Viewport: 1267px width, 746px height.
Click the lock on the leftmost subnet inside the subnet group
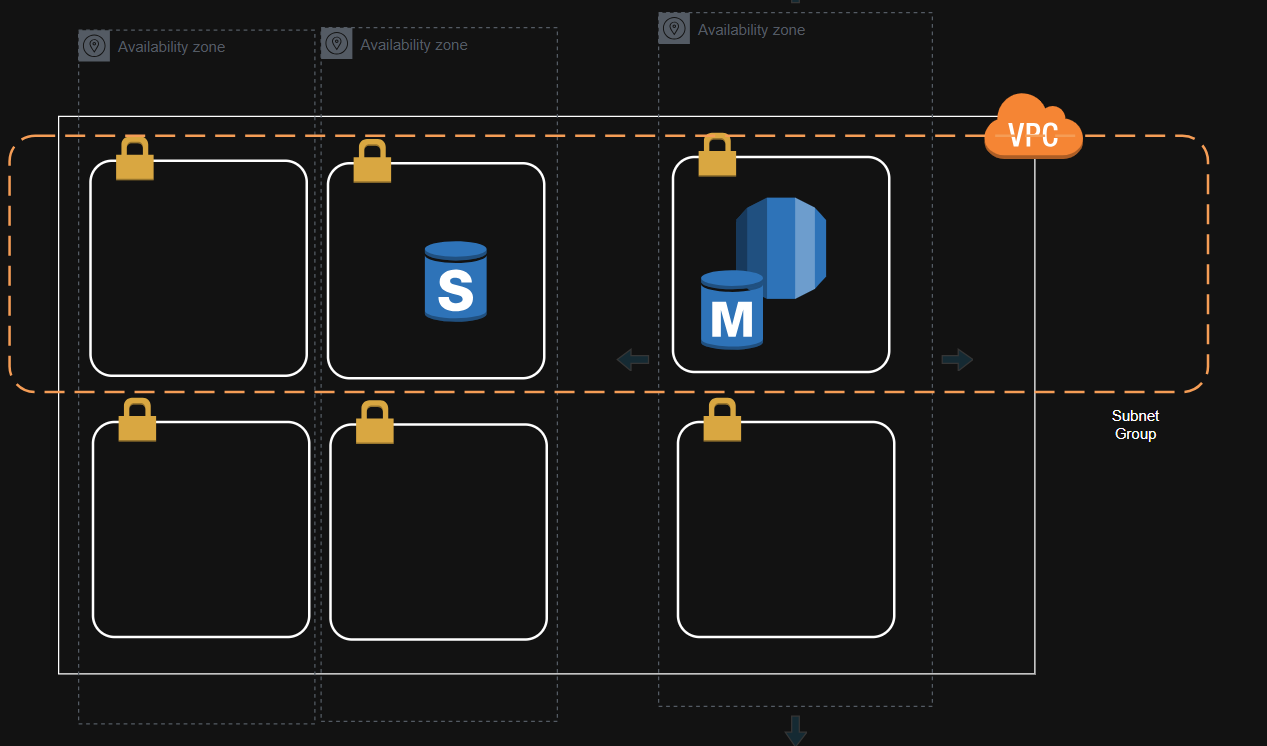(135, 159)
